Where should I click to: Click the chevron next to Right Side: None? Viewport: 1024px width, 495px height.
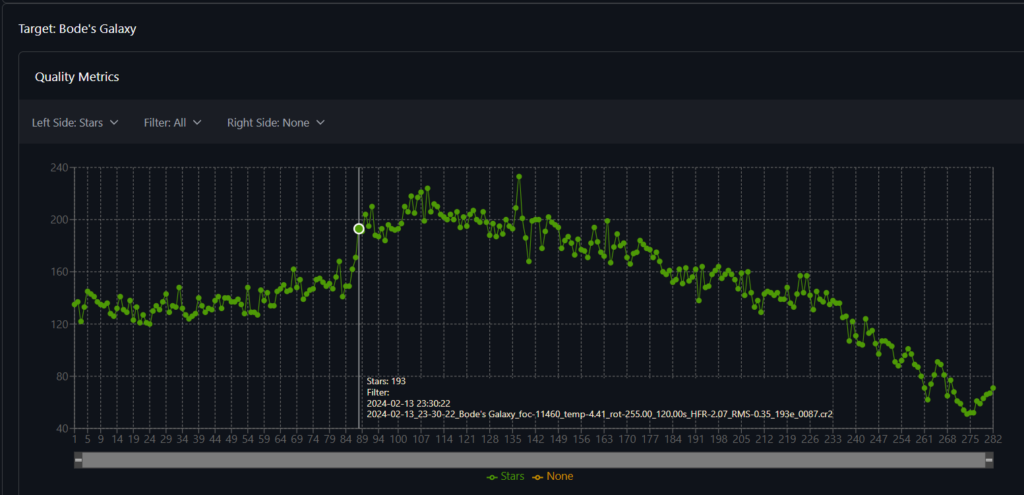(x=320, y=123)
